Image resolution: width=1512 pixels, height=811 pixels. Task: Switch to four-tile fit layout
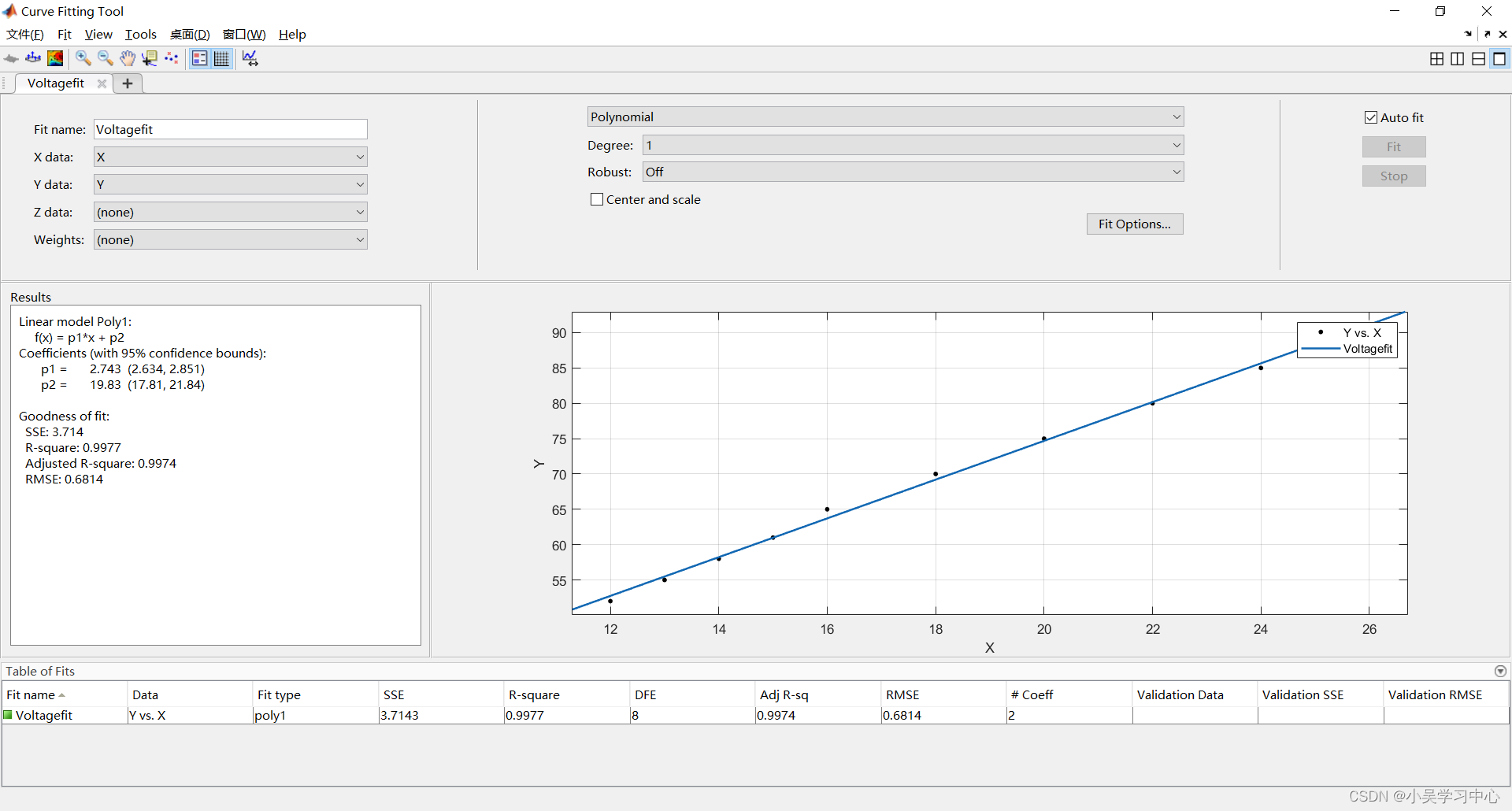1437,58
